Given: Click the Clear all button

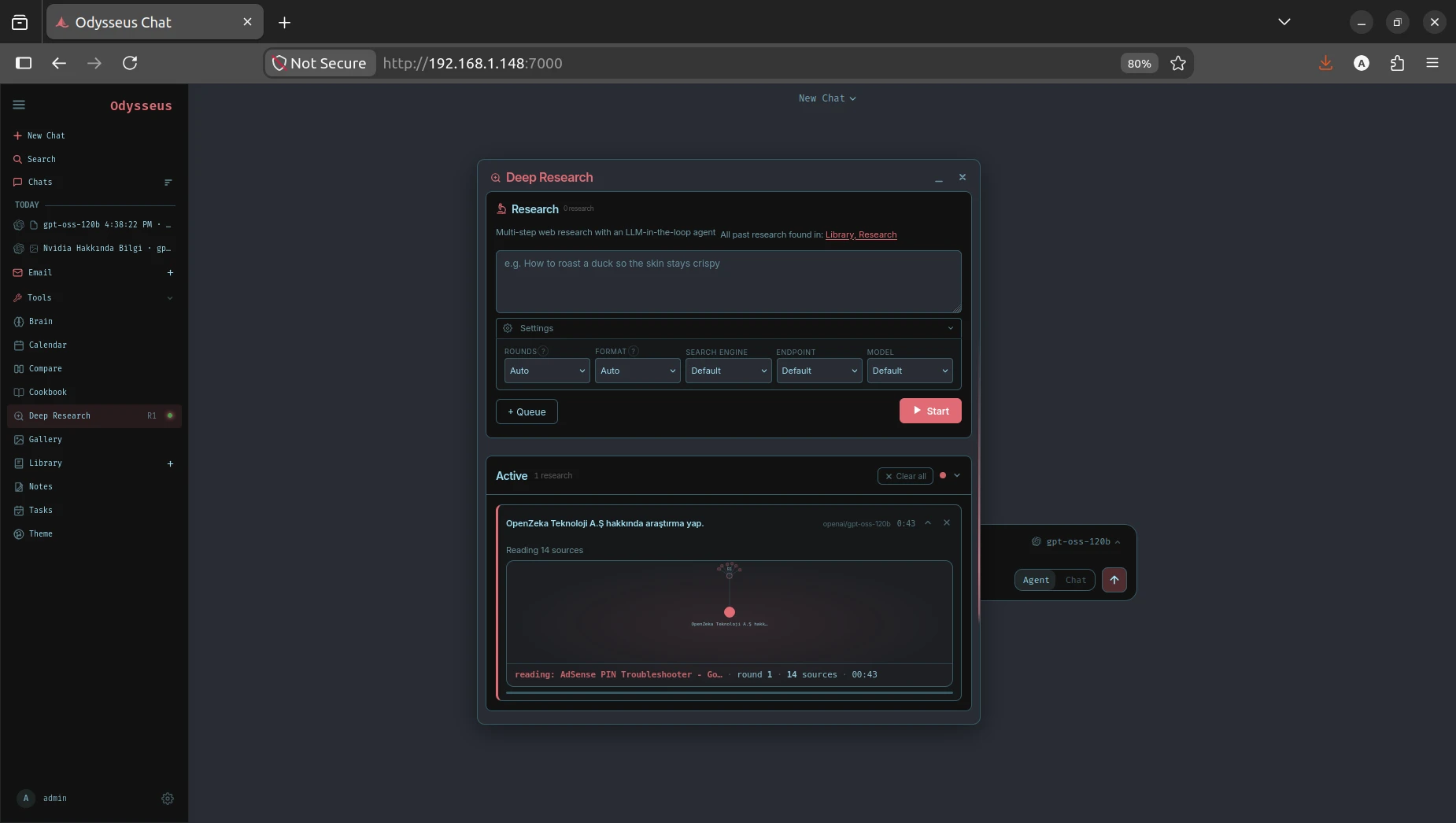Looking at the screenshot, I should click(905, 476).
